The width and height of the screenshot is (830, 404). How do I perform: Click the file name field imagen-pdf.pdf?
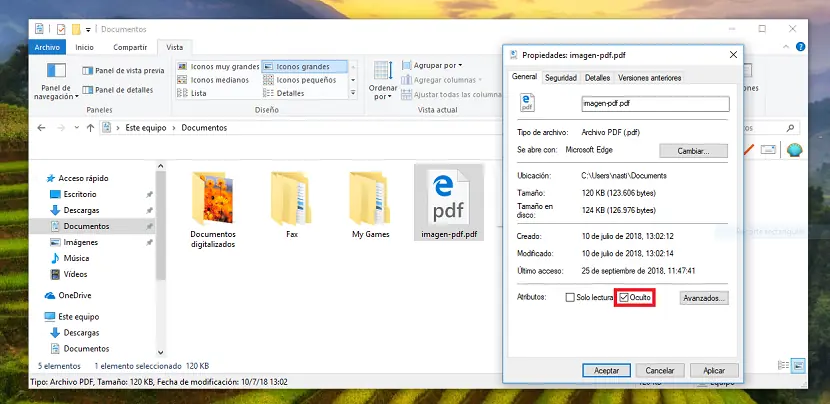point(655,104)
